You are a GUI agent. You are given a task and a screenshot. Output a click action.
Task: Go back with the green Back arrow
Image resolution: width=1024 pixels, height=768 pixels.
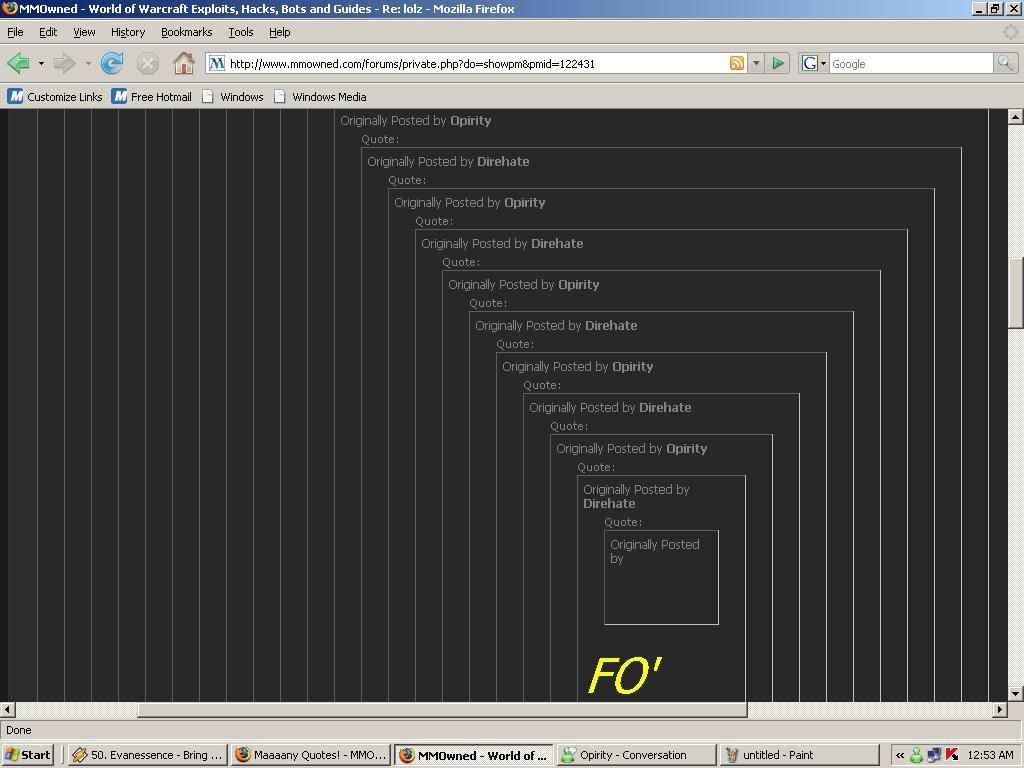pos(18,63)
